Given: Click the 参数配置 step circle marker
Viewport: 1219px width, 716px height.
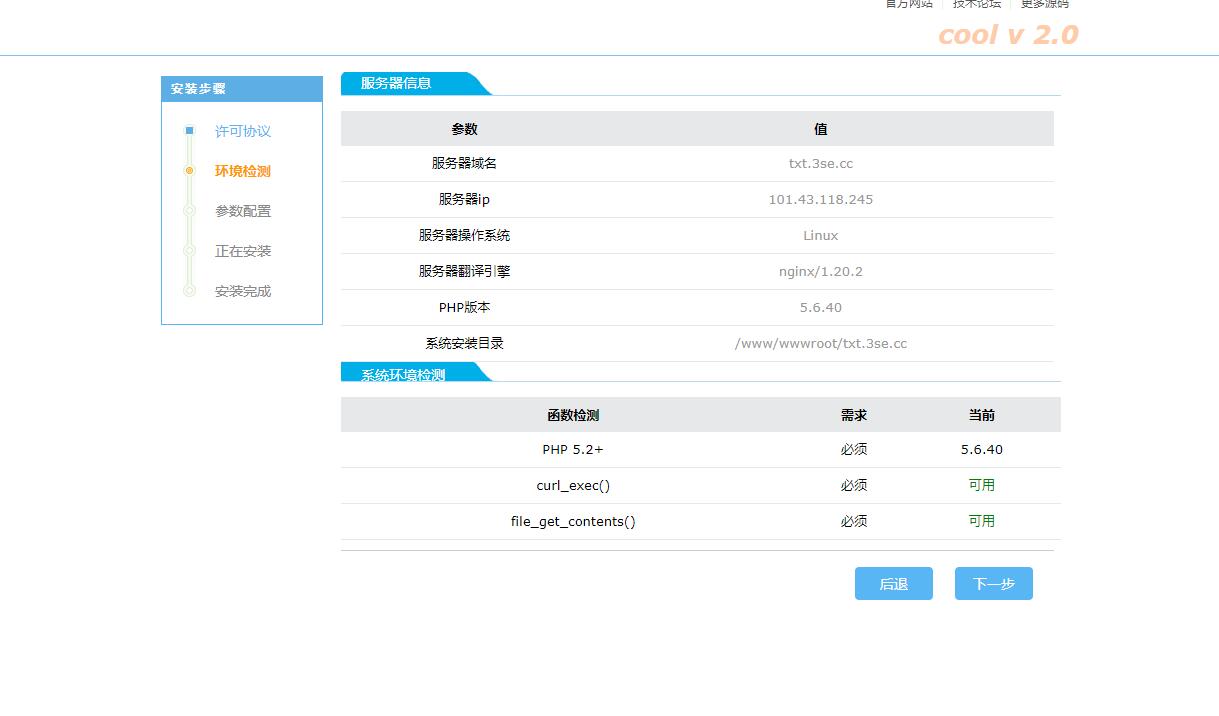Looking at the screenshot, I should [189, 211].
